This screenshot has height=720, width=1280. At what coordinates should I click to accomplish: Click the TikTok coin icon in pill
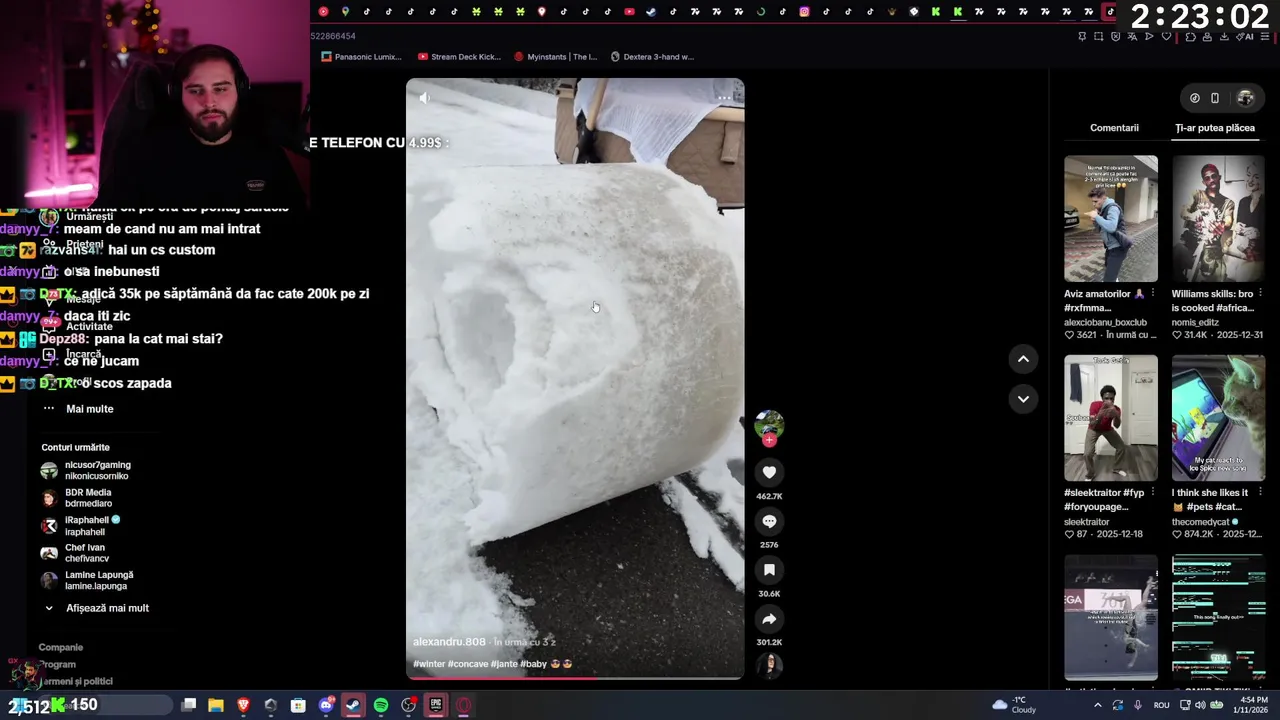1195,98
